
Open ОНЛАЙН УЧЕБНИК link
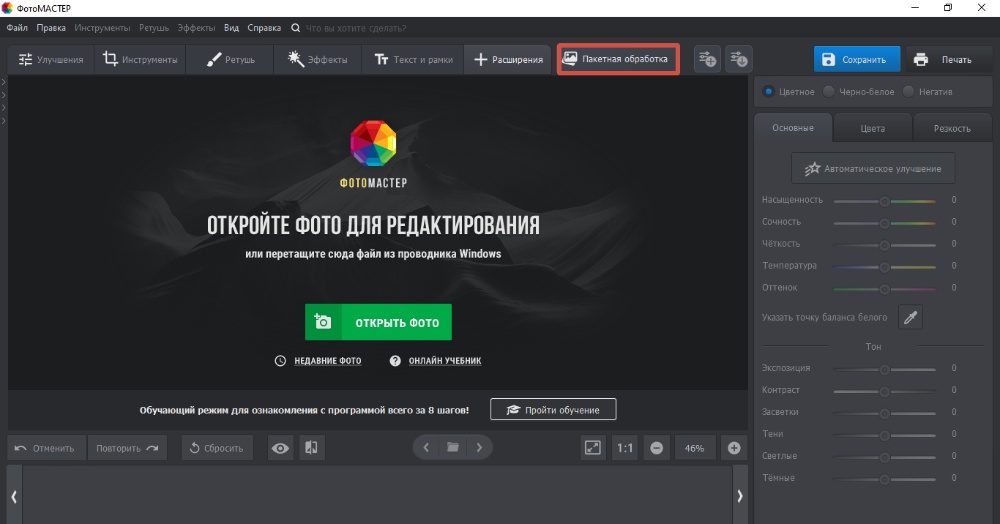(x=445, y=361)
